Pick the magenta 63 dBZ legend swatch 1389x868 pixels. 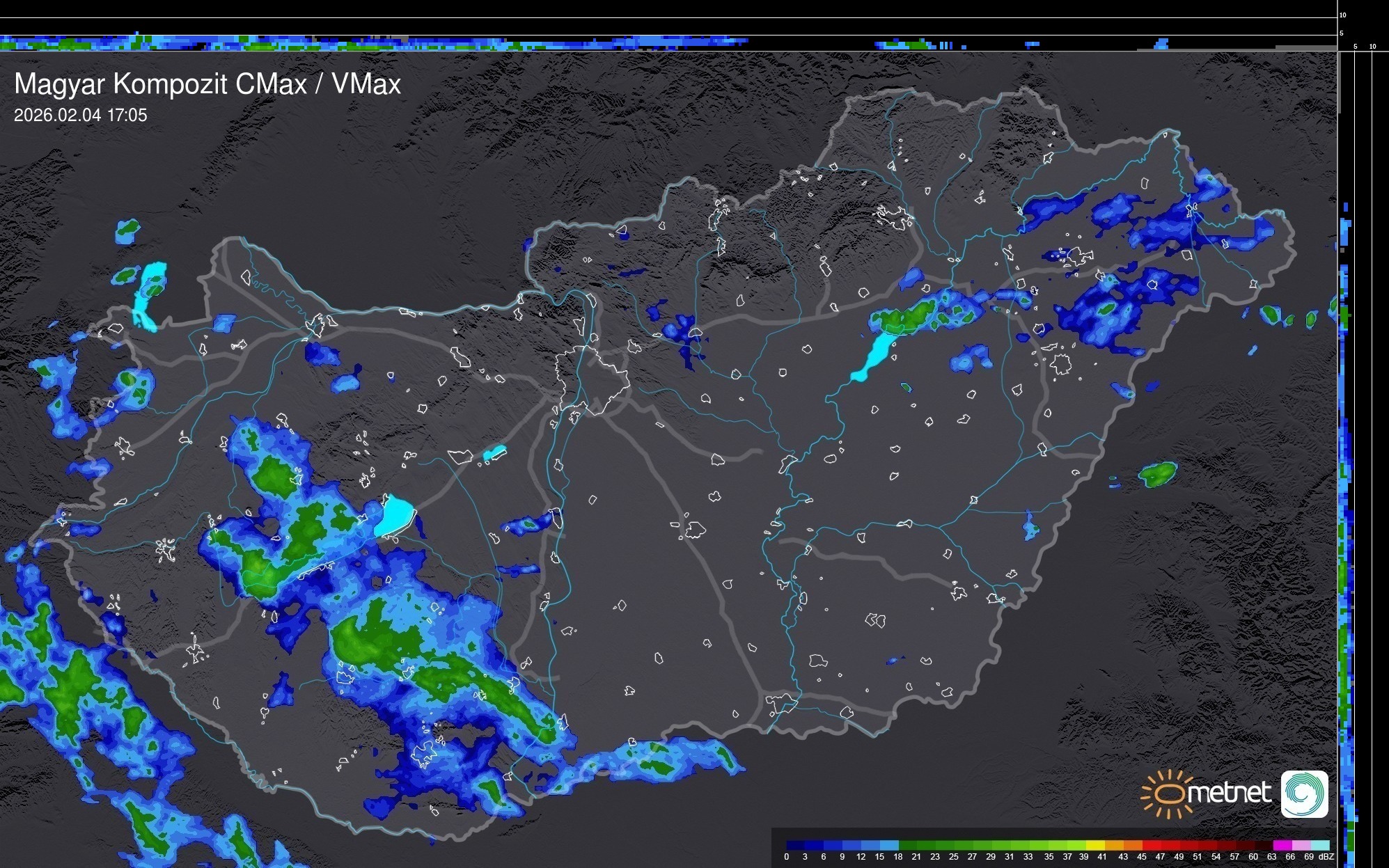click(x=1282, y=846)
